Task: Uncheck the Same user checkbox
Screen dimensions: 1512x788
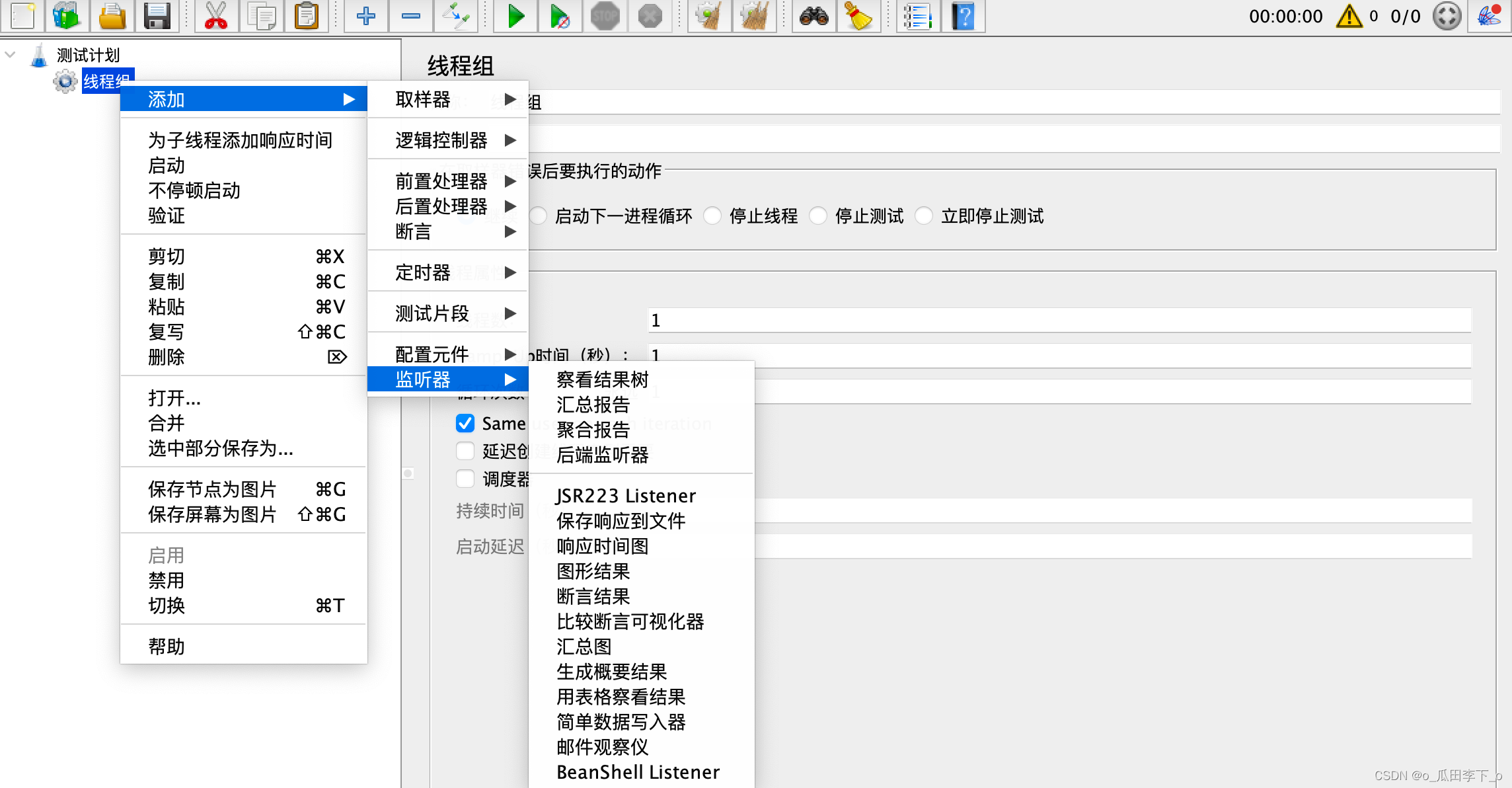Action: tap(465, 423)
